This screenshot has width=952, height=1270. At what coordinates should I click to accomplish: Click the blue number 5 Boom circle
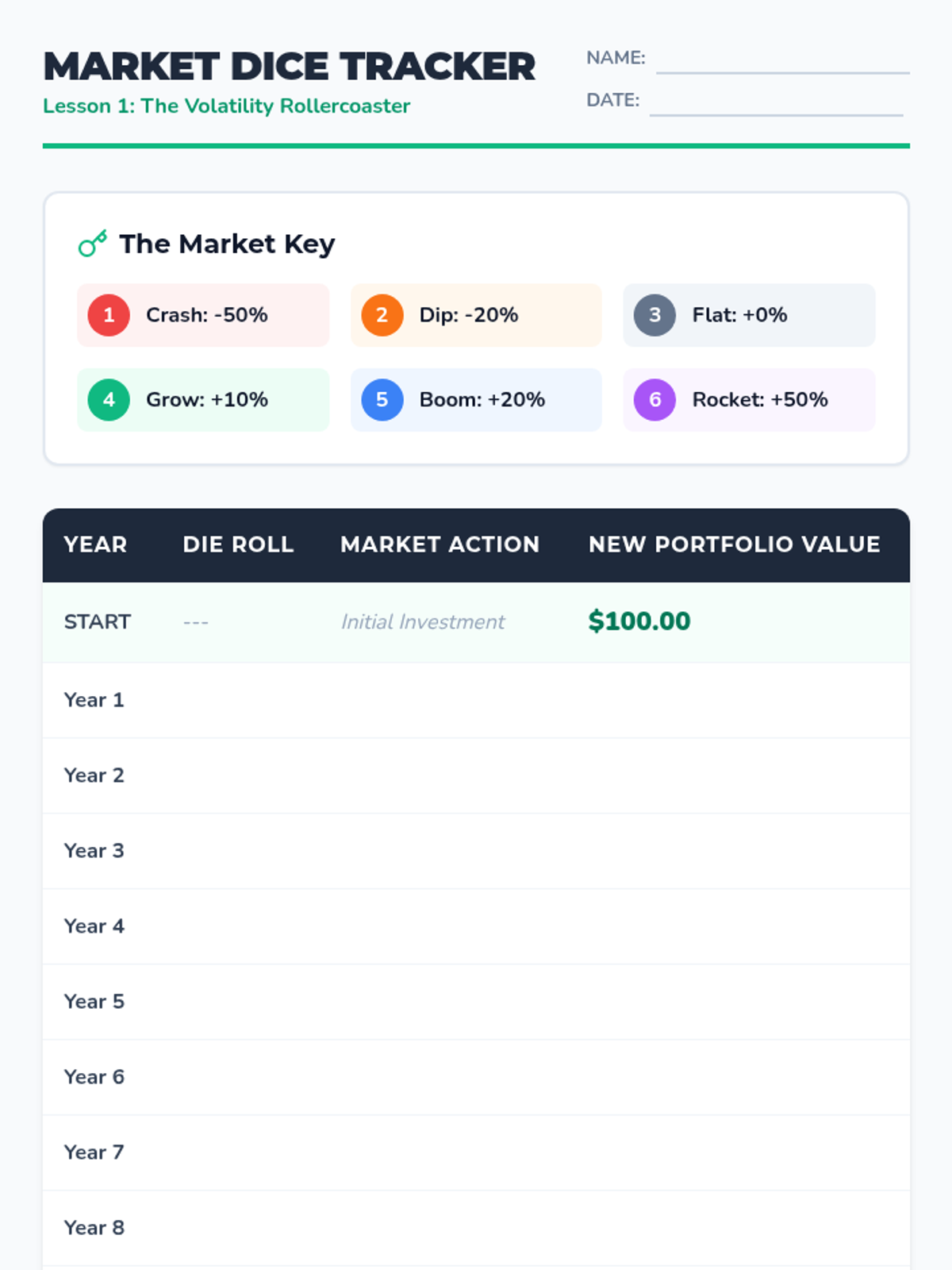[x=382, y=399]
